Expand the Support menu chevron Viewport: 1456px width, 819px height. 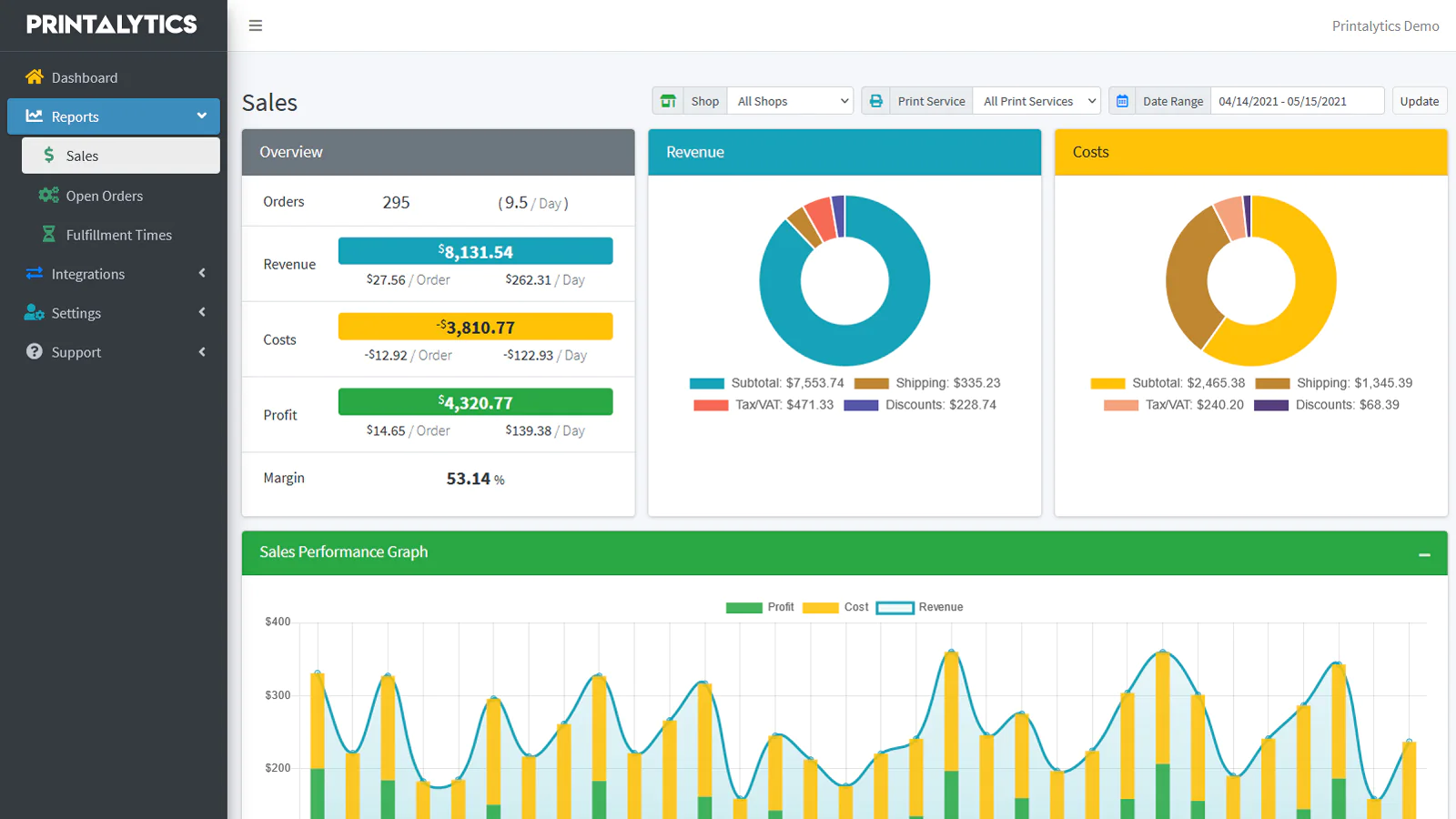pyautogui.click(x=202, y=352)
